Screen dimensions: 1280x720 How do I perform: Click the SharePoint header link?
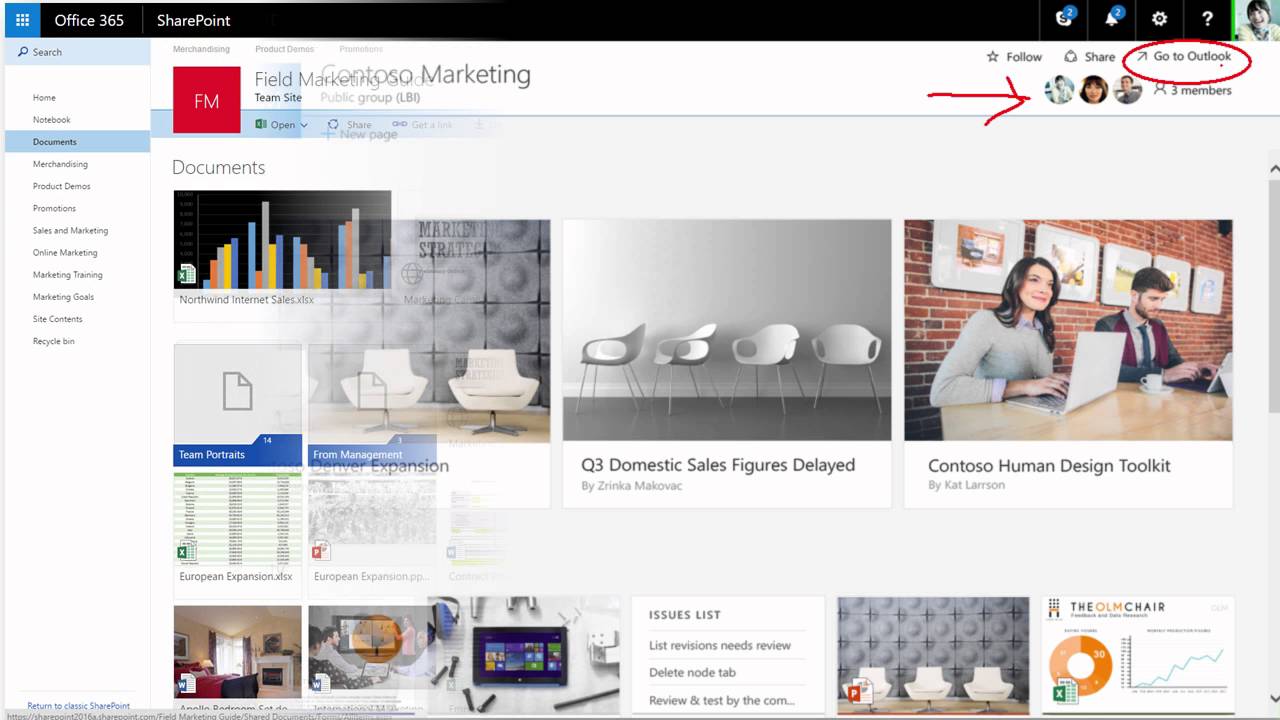pos(194,20)
